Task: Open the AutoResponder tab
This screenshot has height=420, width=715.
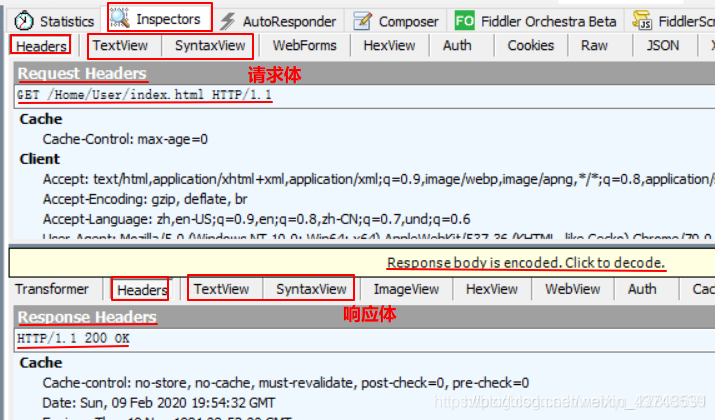Action: click(x=278, y=21)
